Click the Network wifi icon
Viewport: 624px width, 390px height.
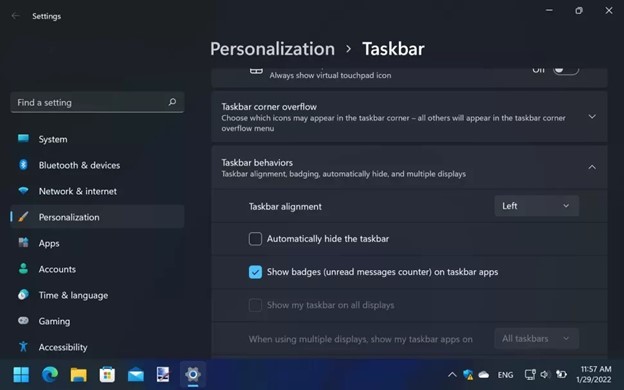click(23, 191)
